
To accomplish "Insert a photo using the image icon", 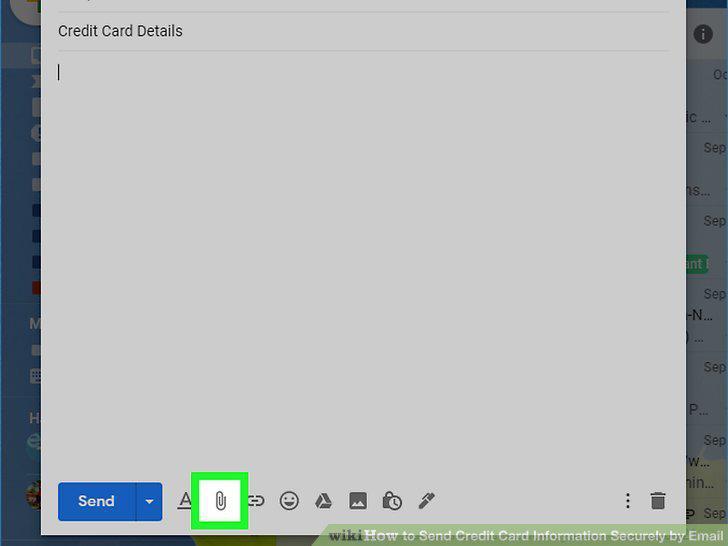I will (x=358, y=501).
